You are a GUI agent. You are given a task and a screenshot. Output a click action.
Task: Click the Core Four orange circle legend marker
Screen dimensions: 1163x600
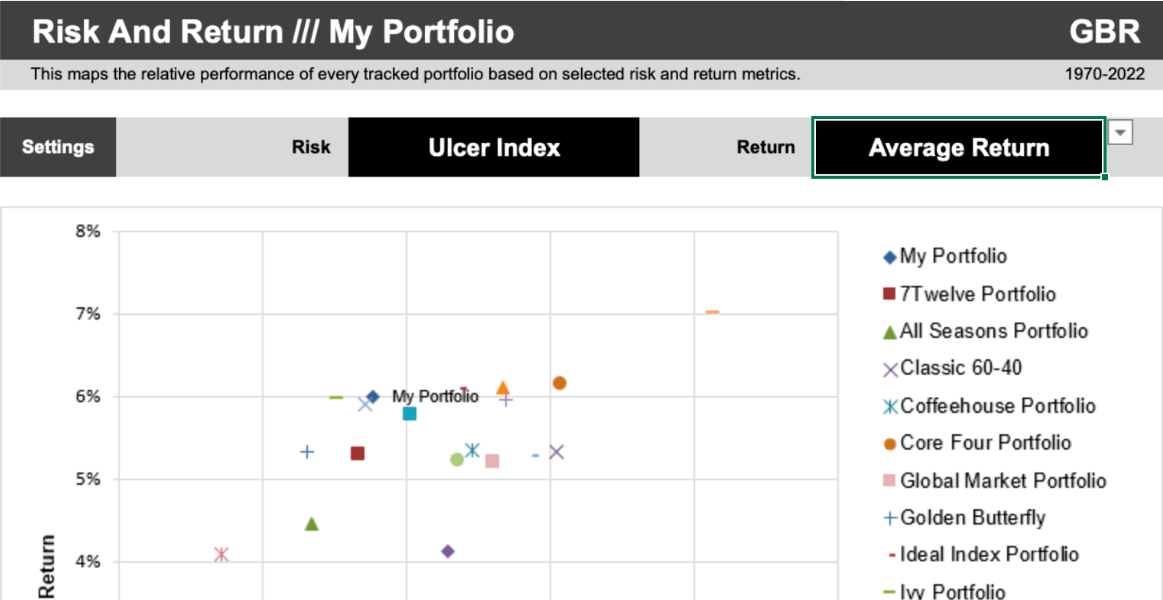coord(889,444)
